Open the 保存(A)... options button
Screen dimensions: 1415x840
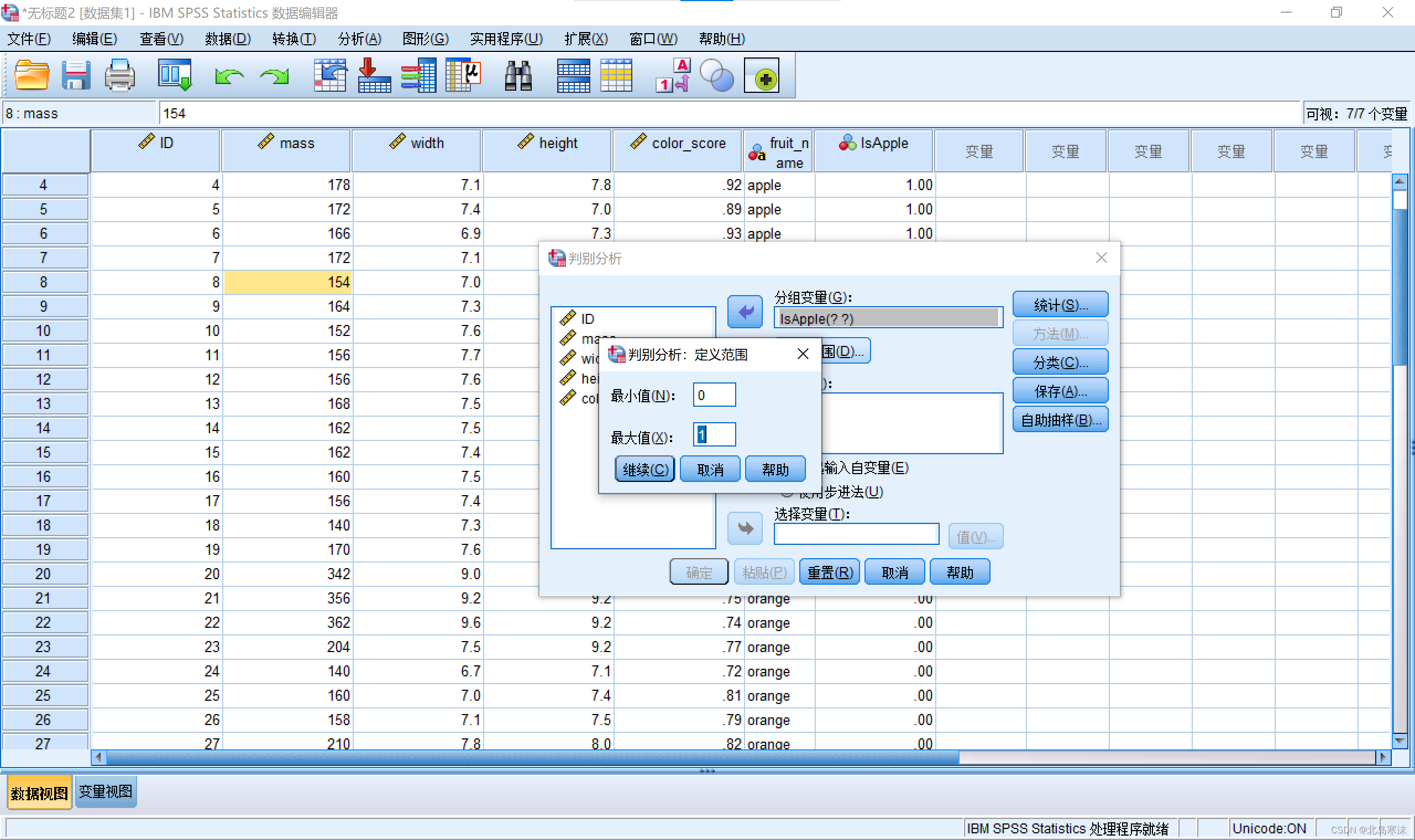(1060, 391)
